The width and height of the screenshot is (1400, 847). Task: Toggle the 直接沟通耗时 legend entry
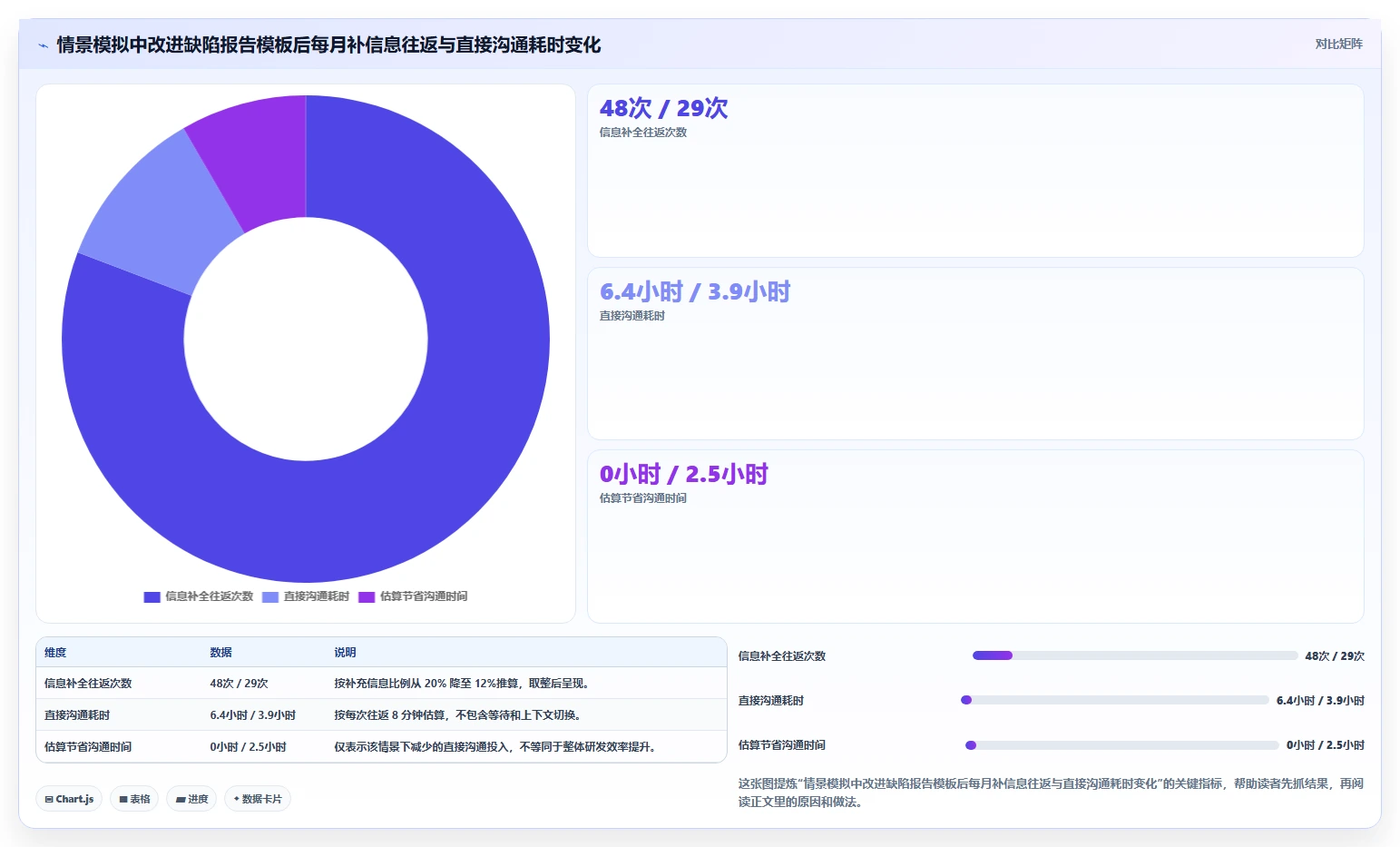pyautogui.click(x=306, y=596)
